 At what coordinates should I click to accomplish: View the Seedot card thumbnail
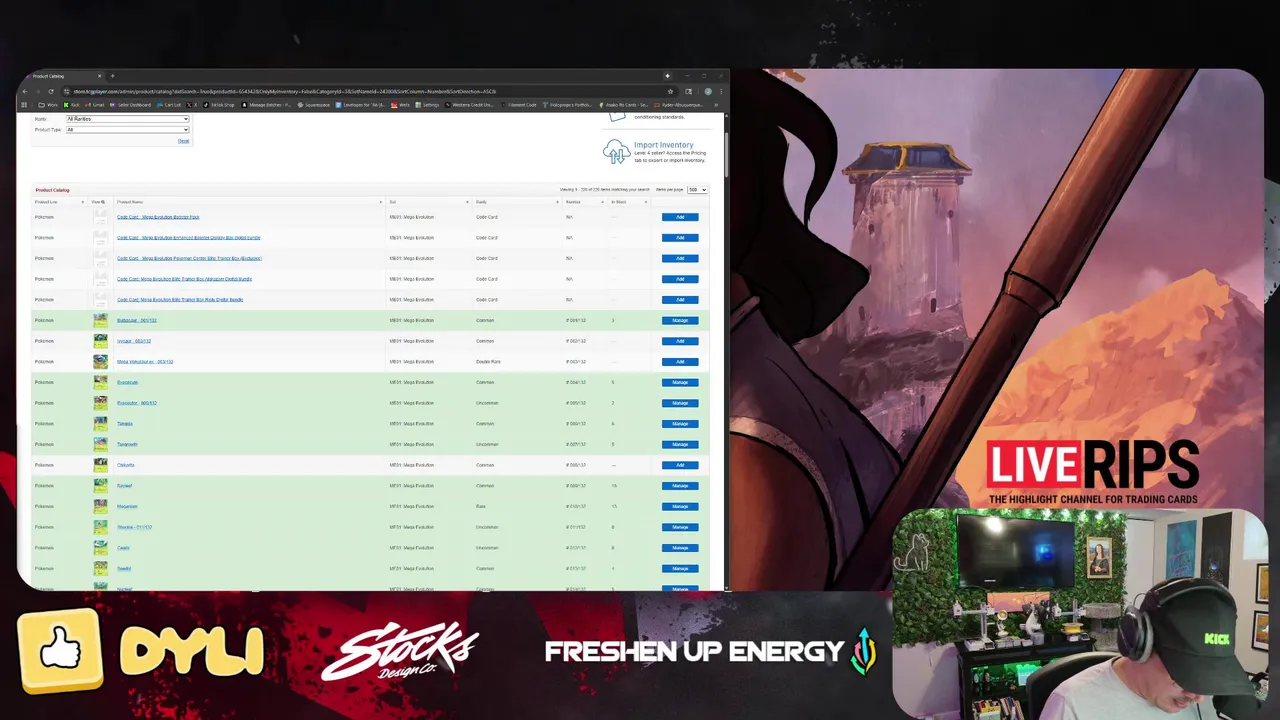[100, 568]
